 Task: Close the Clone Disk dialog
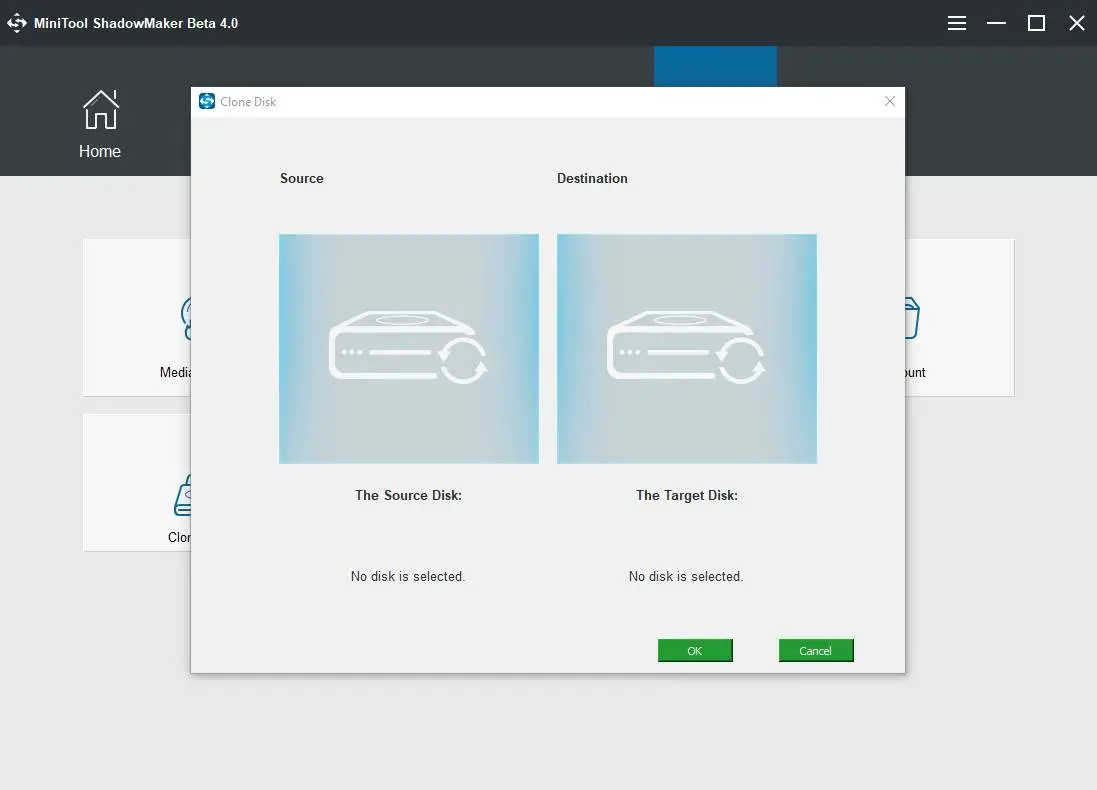pyautogui.click(x=889, y=101)
